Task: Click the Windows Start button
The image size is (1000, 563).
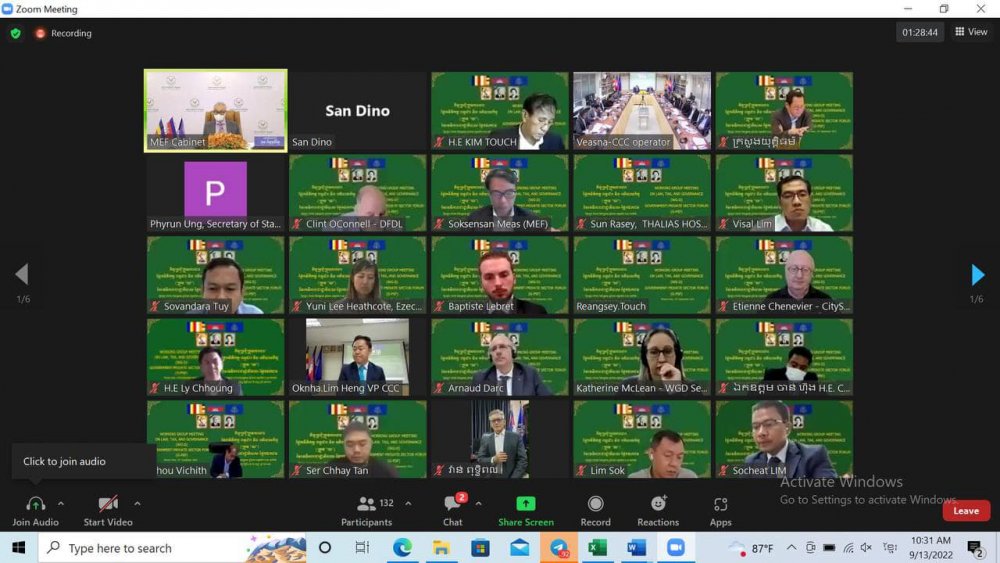Action: pos(18,548)
